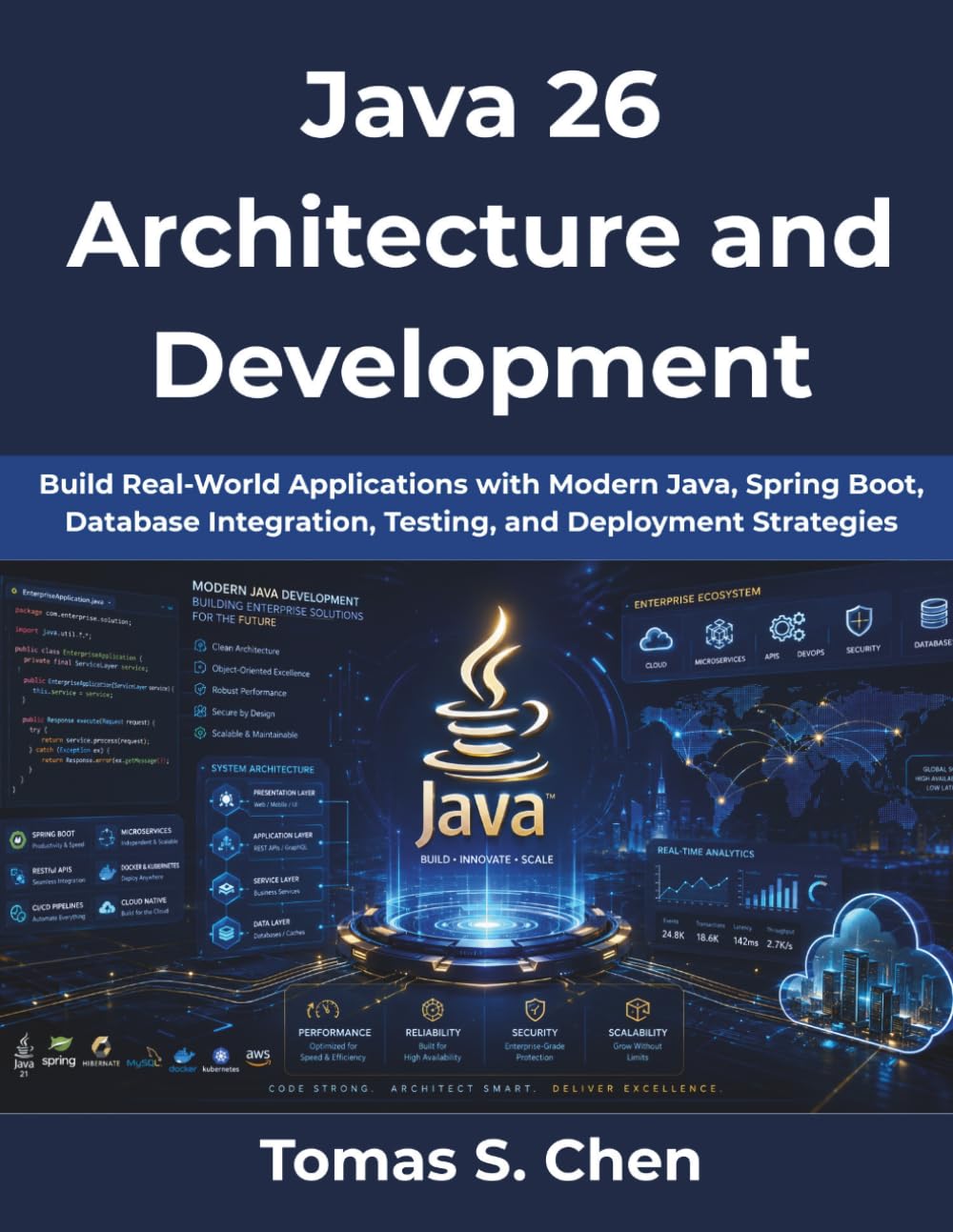
Task: Select the '142ms' latency value
Action: coord(745,941)
